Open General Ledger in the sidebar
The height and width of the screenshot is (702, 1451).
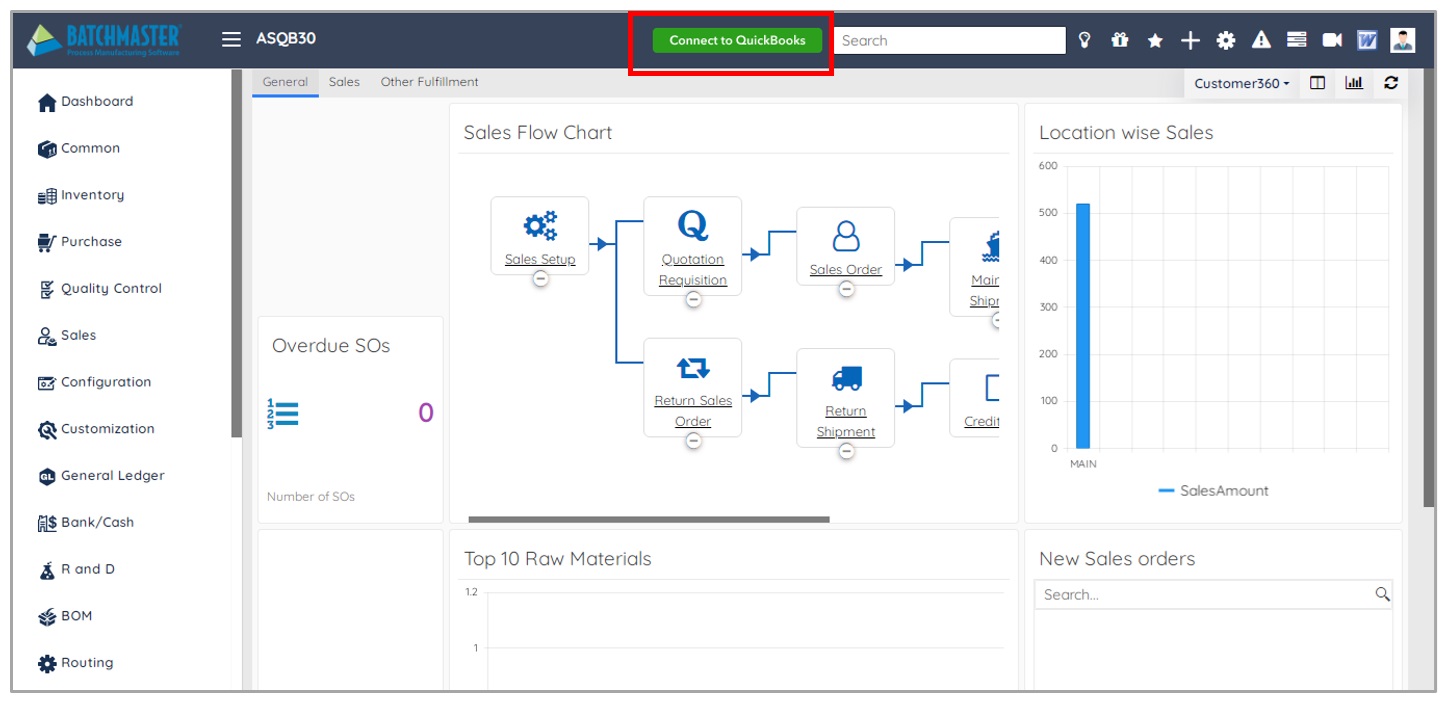pyautogui.click(x=112, y=476)
